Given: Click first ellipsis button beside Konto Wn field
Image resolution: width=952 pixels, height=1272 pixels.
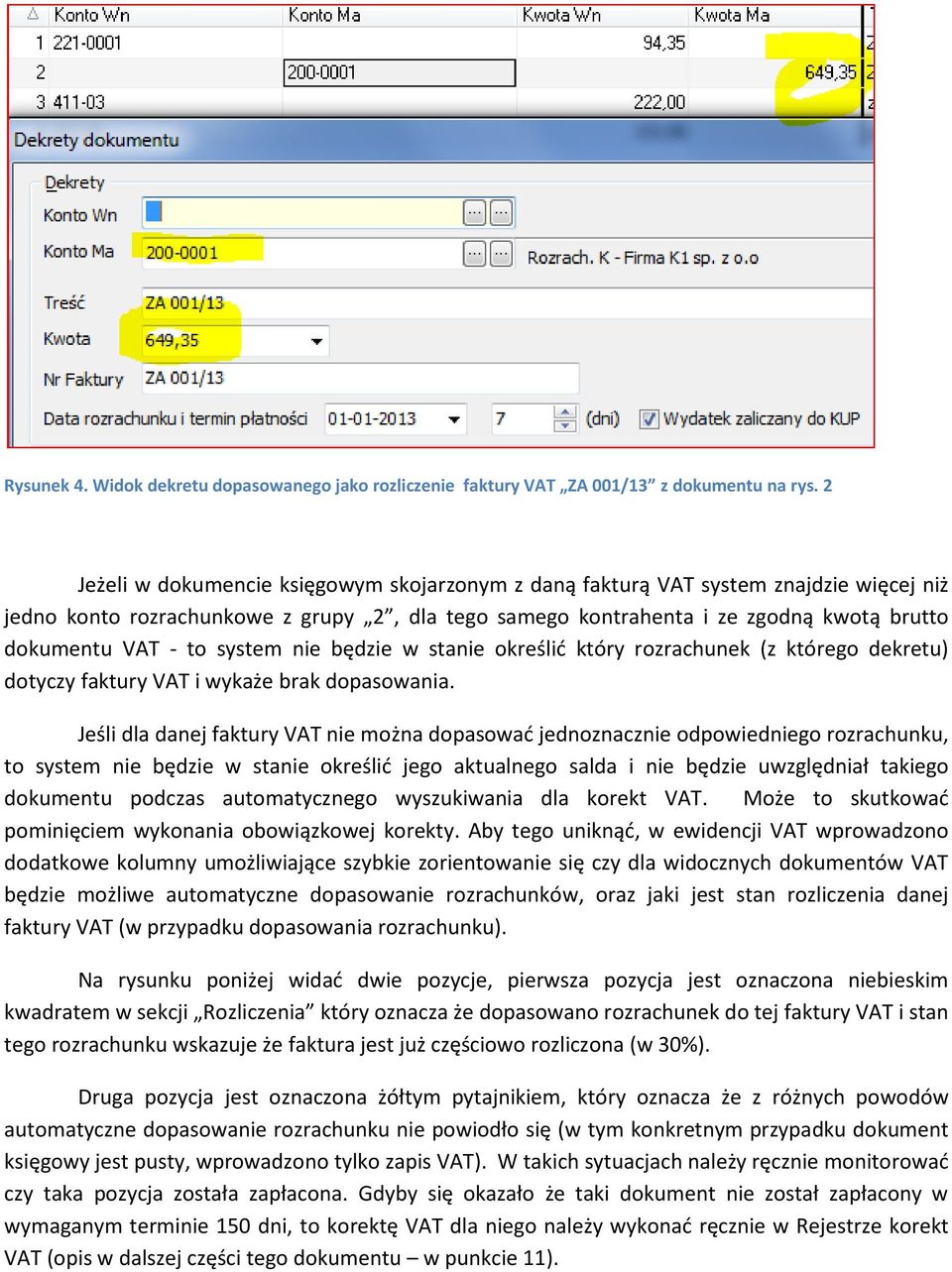Looking at the screenshot, I should pyautogui.click(x=475, y=212).
